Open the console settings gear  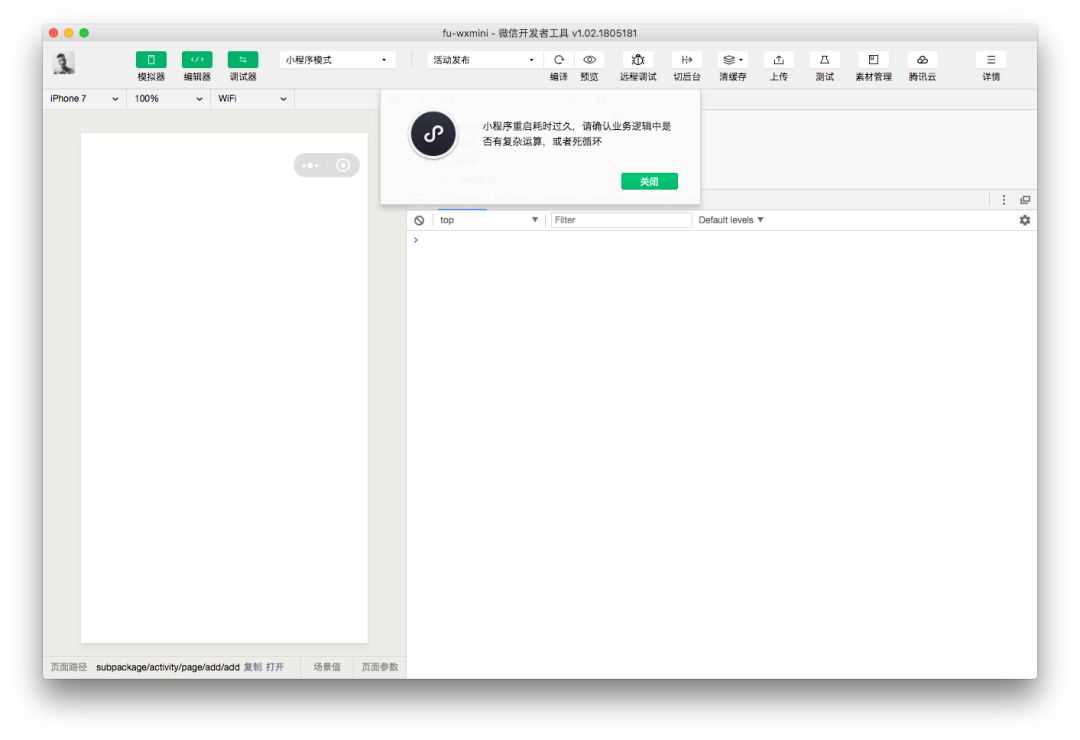1024,219
